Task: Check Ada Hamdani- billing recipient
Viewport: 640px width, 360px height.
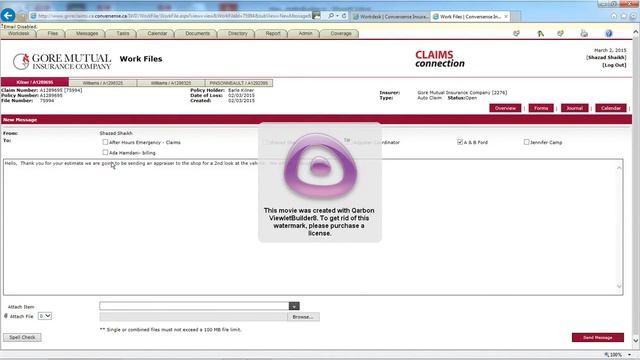Action: [x=105, y=152]
